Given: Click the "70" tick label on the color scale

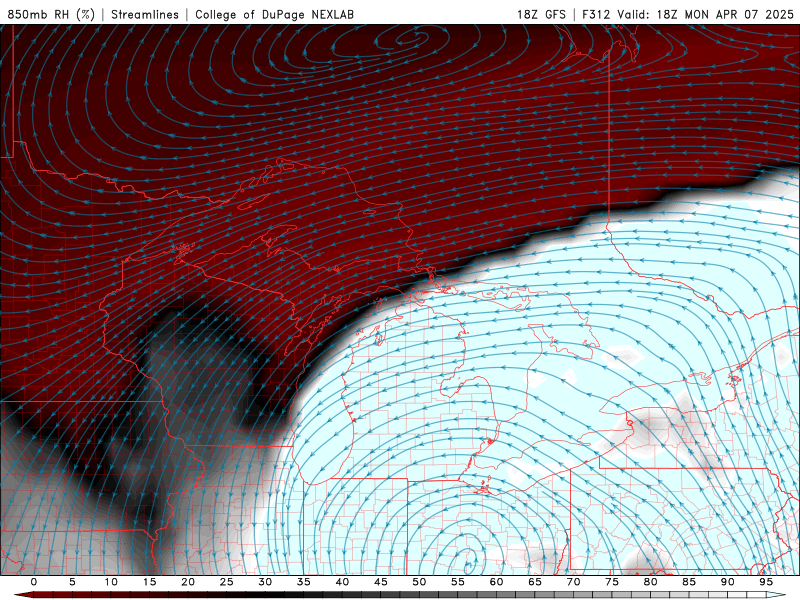Looking at the screenshot, I should tap(573, 582).
